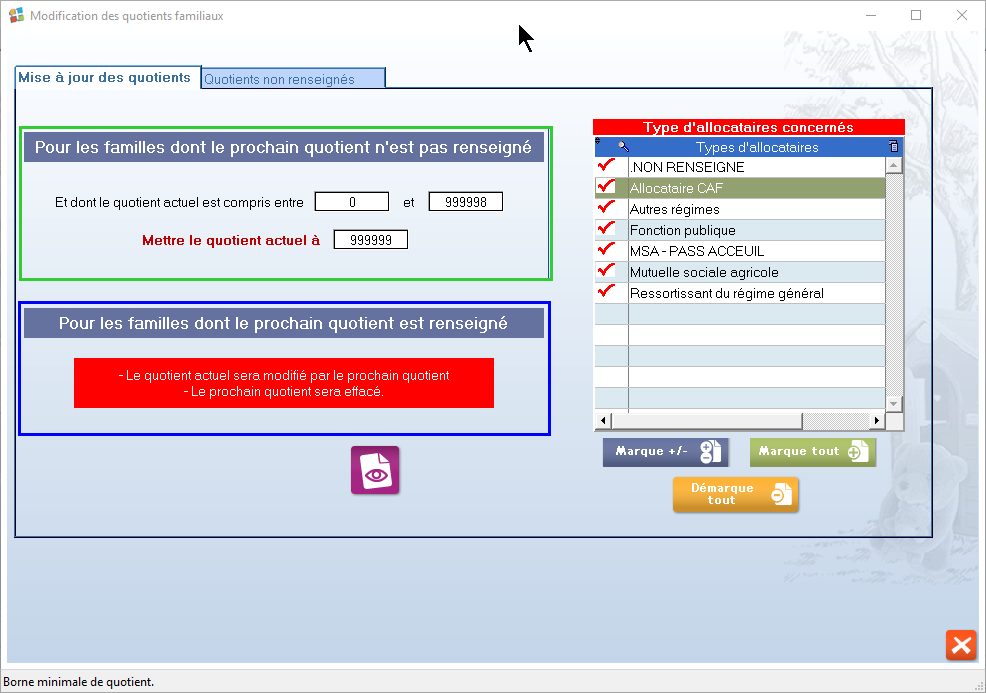Click the maximum quotient field showing 999998
This screenshot has height=693, width=986.
(x=465, y=202)
